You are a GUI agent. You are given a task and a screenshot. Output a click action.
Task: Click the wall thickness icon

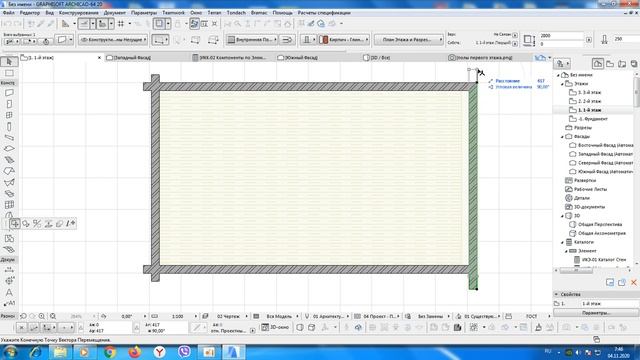(x=604, y=40)
